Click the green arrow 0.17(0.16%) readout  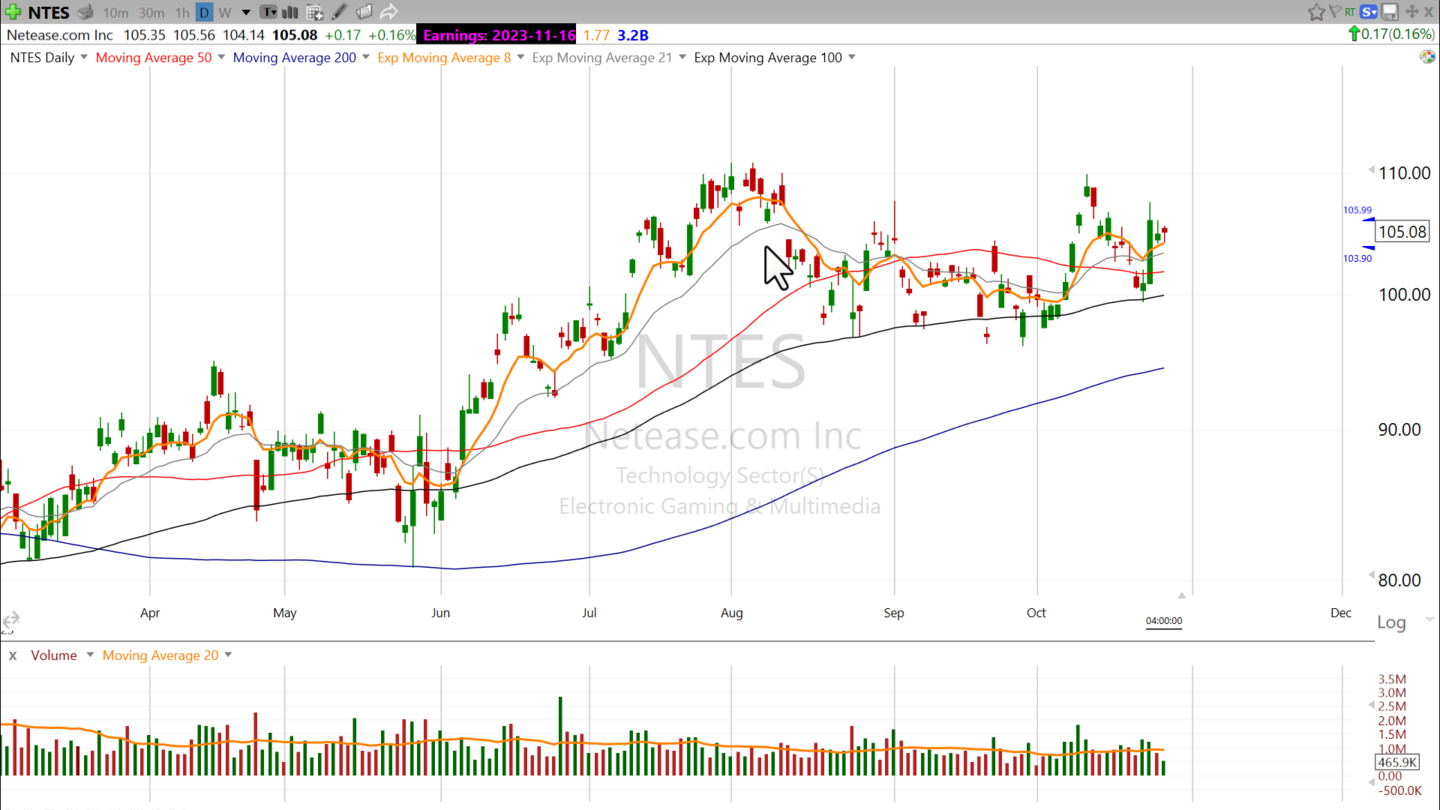(x=1391, y=34)
